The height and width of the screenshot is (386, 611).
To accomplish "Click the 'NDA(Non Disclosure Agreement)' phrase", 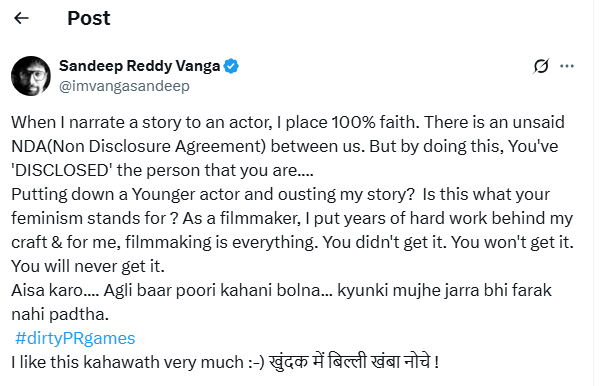I will pos(138,146).
